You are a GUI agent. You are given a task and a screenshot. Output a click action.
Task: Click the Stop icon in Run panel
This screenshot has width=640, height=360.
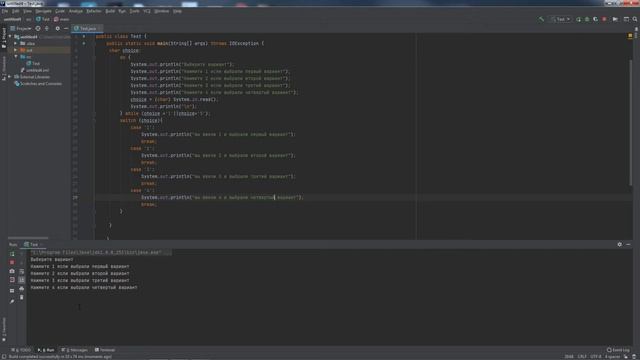click(x=12, y=262)
